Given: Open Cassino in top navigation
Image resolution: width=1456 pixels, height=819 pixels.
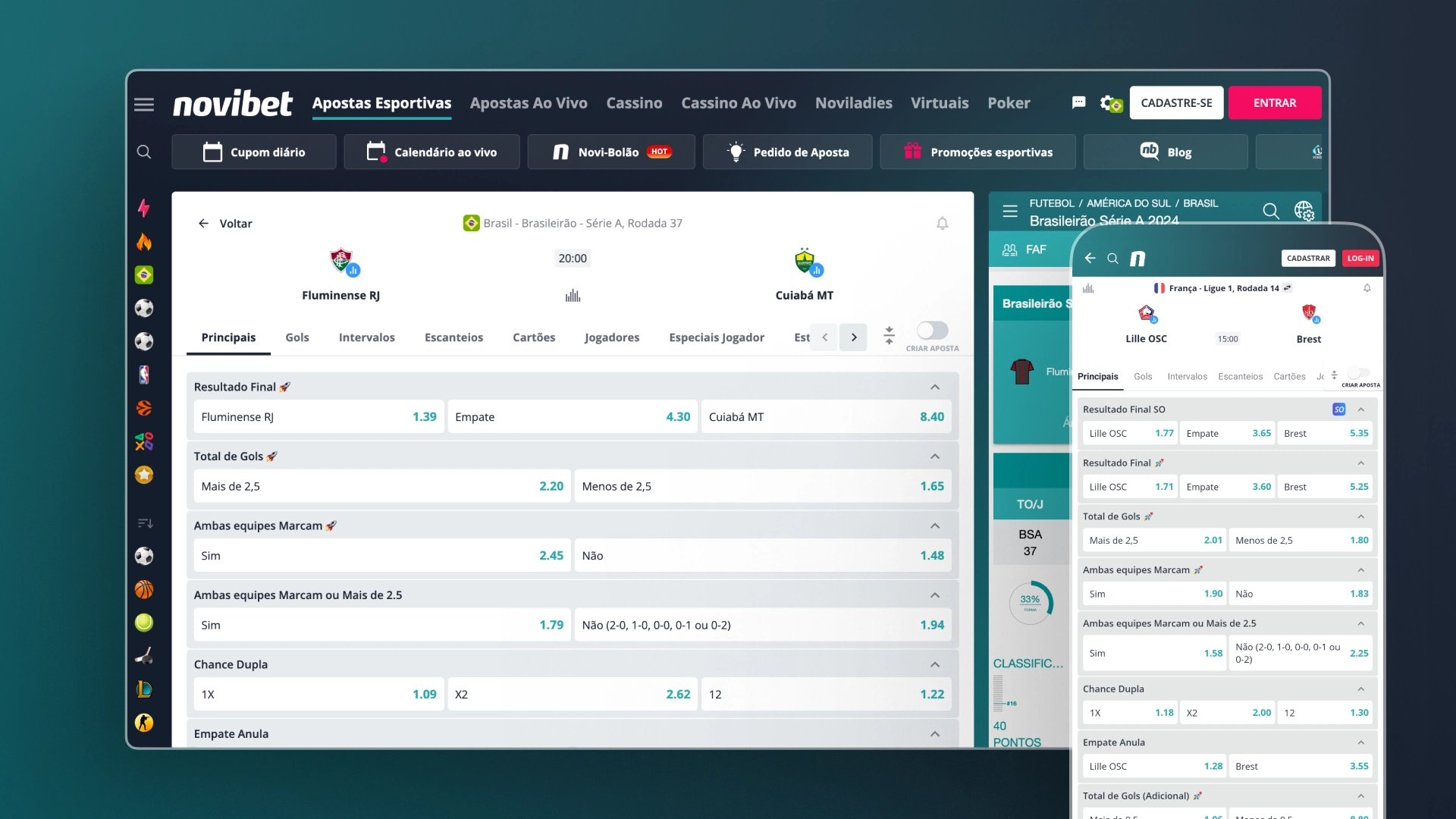Looking at the screenshot, I should pyautogui.click(x=634, y=103).
